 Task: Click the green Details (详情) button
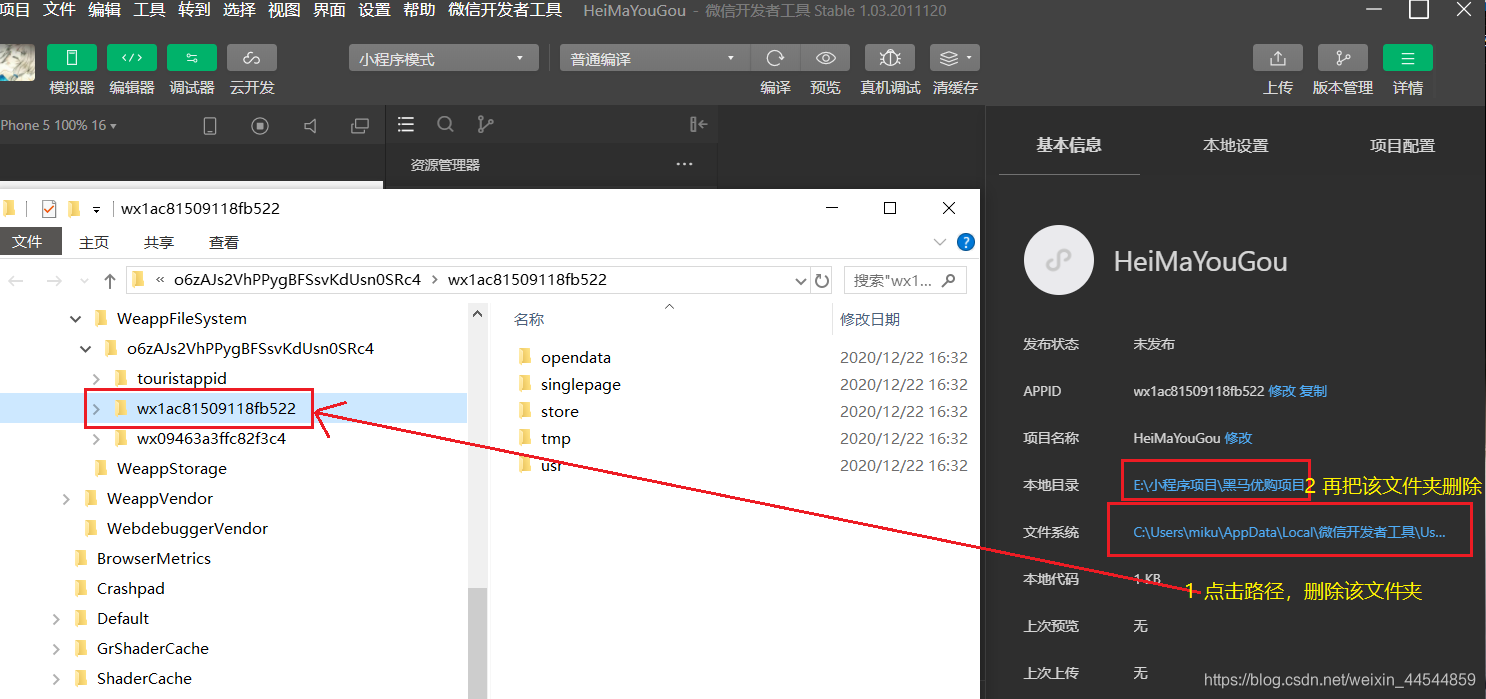click(1408, 58)
